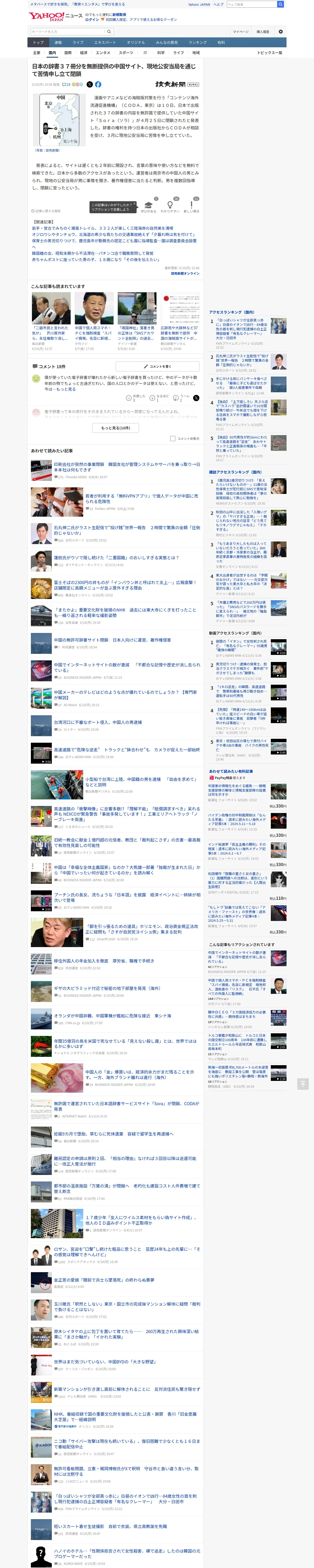This screenshot has height=1568, width=314.
Task: Share article on Facebook
Action: coord(98,85)
